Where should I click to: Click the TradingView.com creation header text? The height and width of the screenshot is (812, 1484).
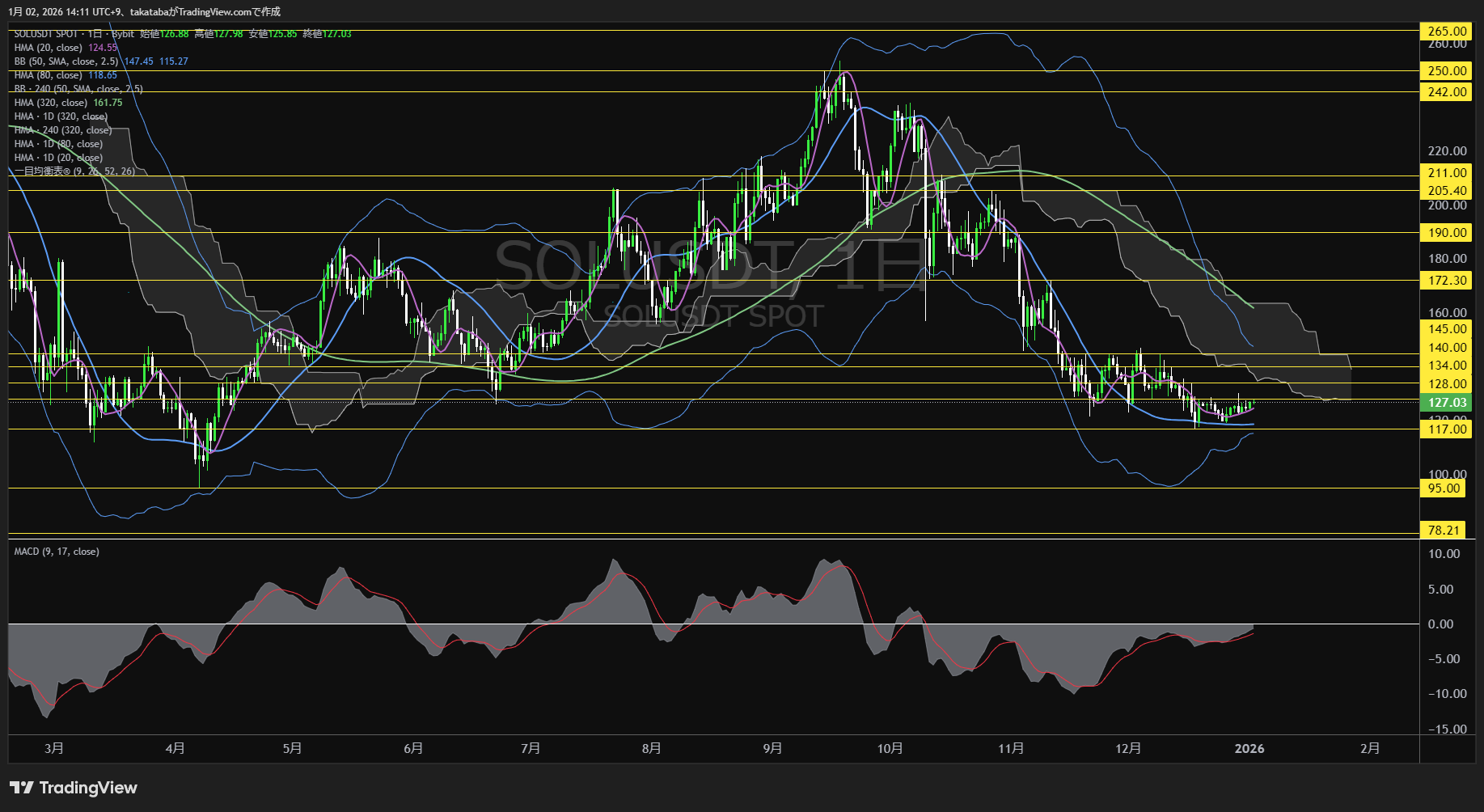coord(145,11)
